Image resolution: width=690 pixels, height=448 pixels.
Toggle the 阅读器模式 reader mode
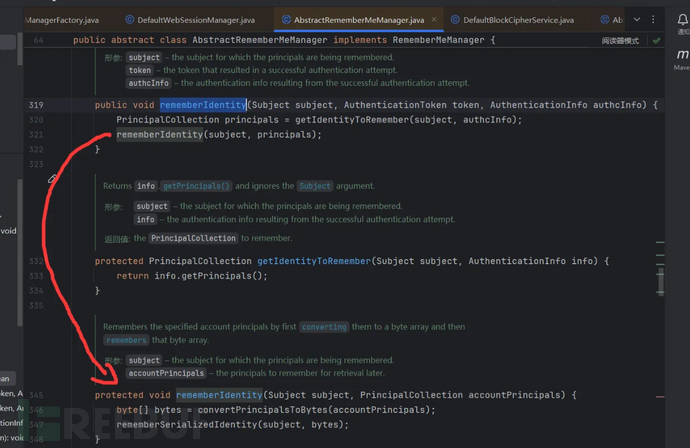point(620,41)
